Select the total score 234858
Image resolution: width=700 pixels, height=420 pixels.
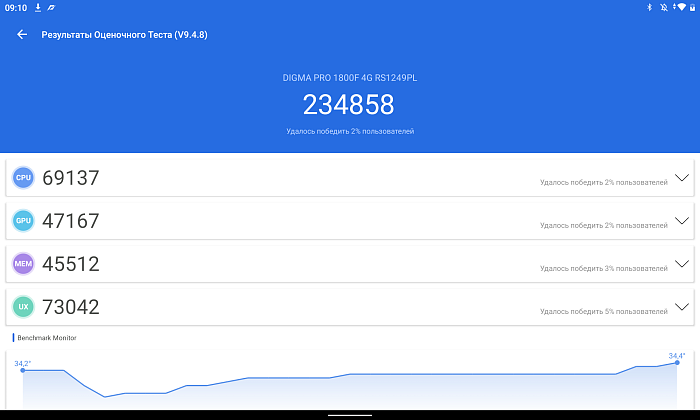tap(349, 104)
